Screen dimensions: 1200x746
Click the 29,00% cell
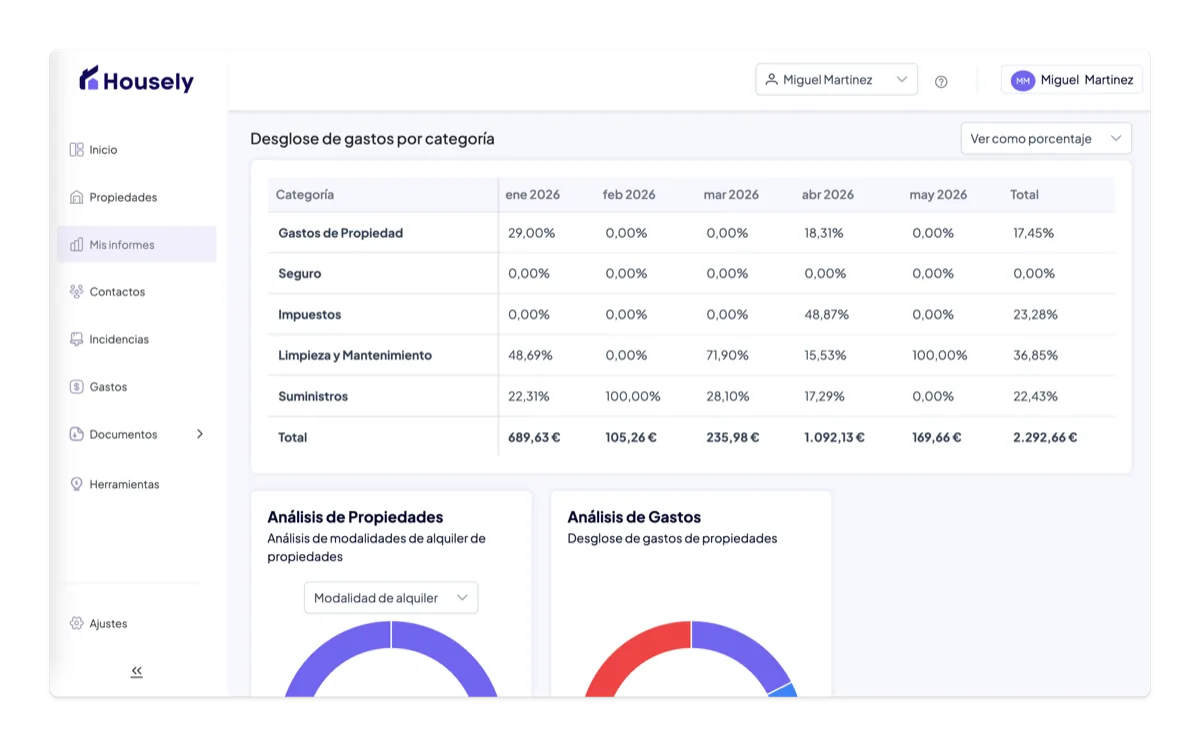[532, 233]
